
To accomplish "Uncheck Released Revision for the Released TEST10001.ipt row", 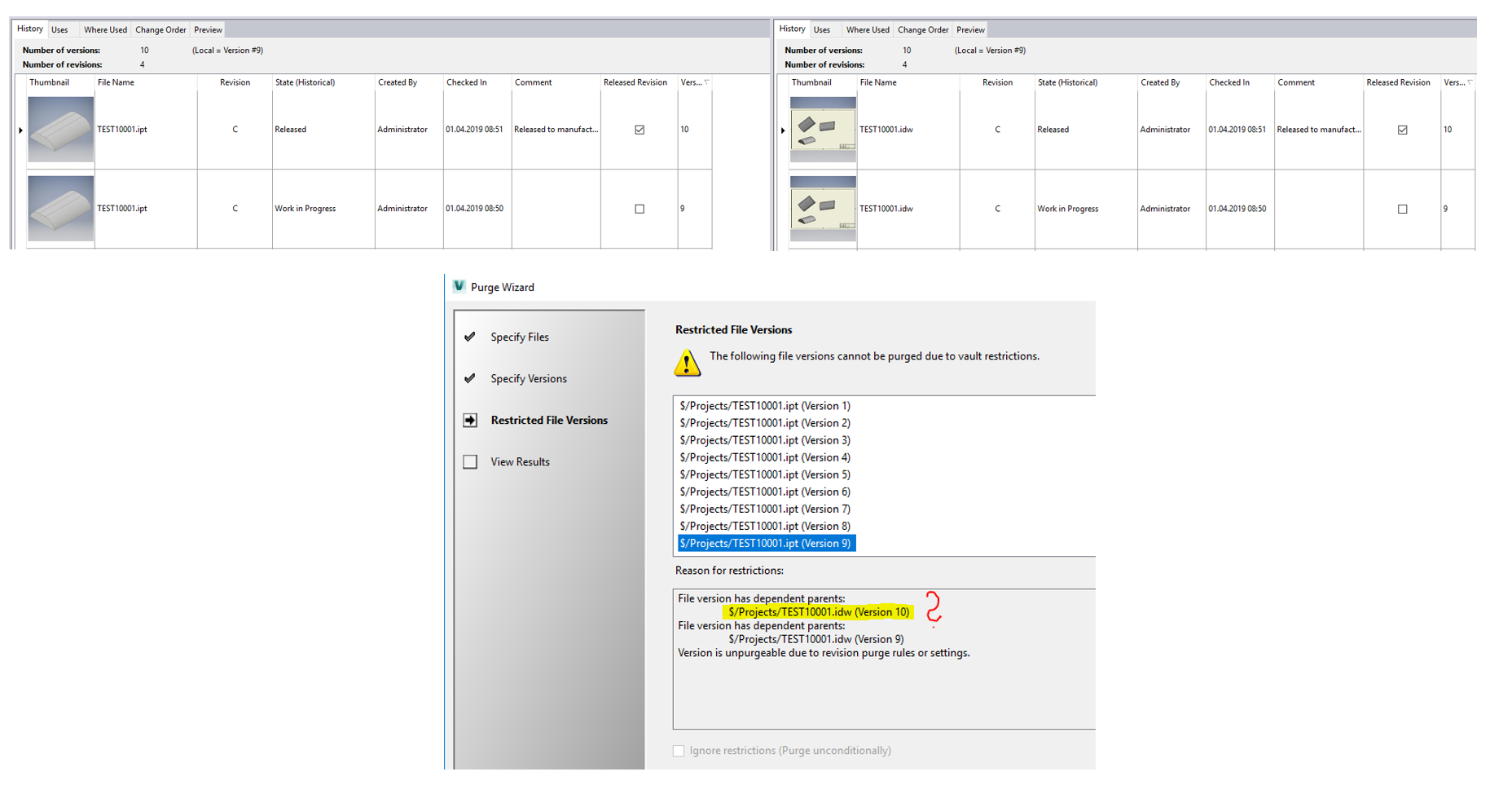I will tap(640, 129).
